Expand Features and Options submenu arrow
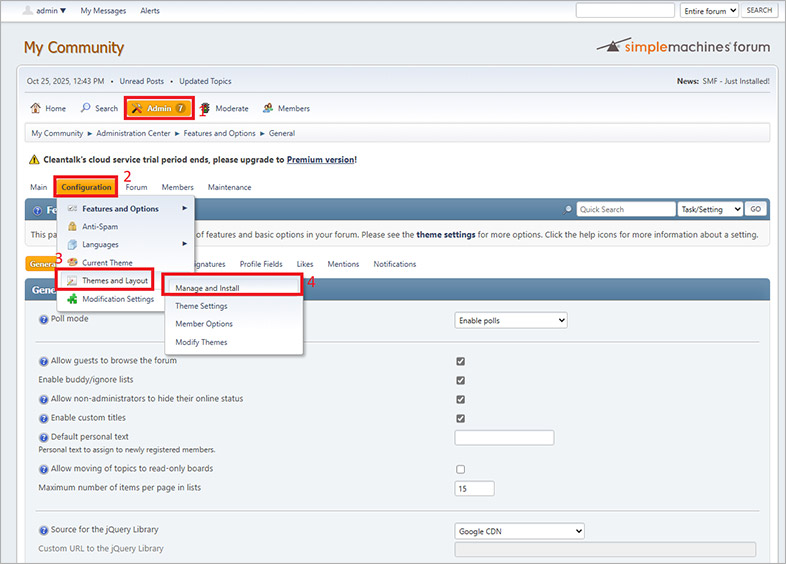 (x=184, y=208)
